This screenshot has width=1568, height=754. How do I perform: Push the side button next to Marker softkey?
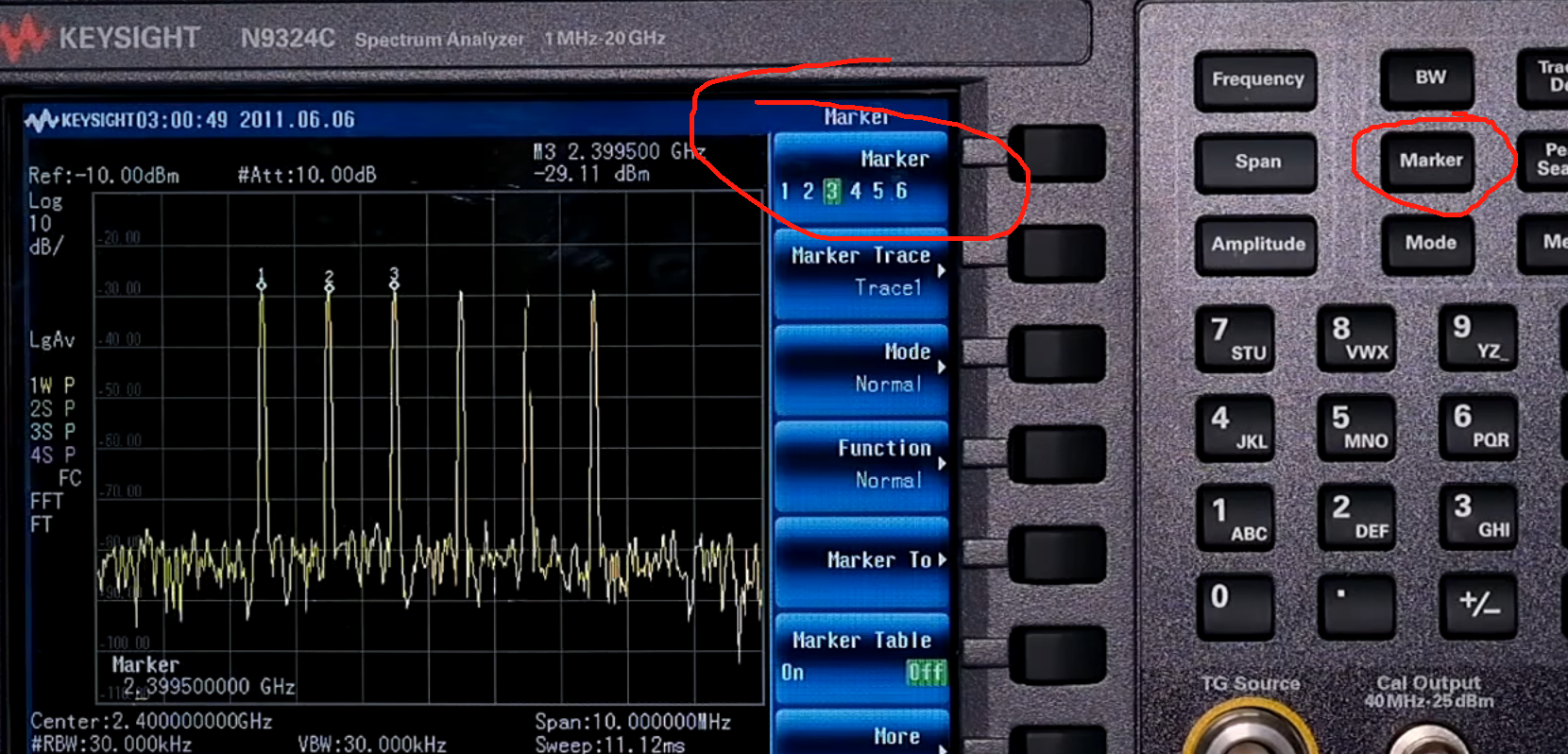1056,153
